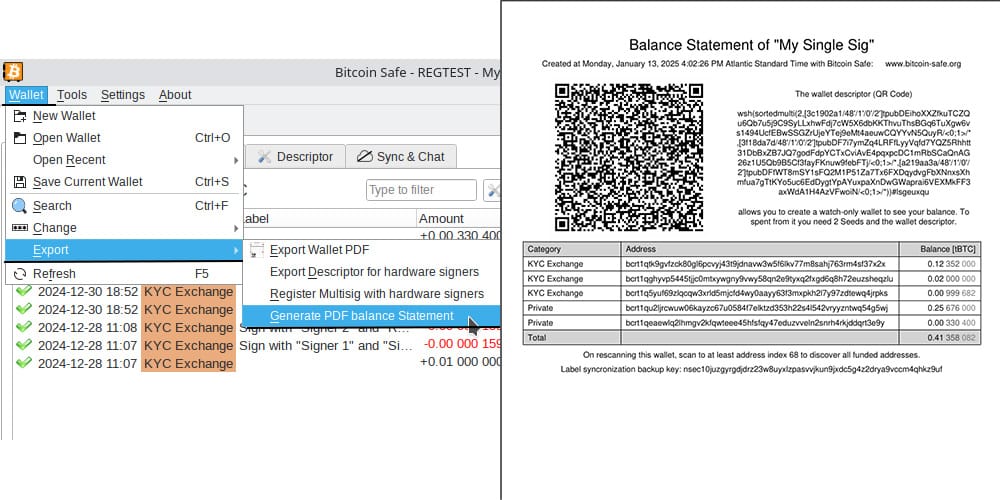
Task: Click the wallet descriptor text block in PDF
Action: pos(854,152)
